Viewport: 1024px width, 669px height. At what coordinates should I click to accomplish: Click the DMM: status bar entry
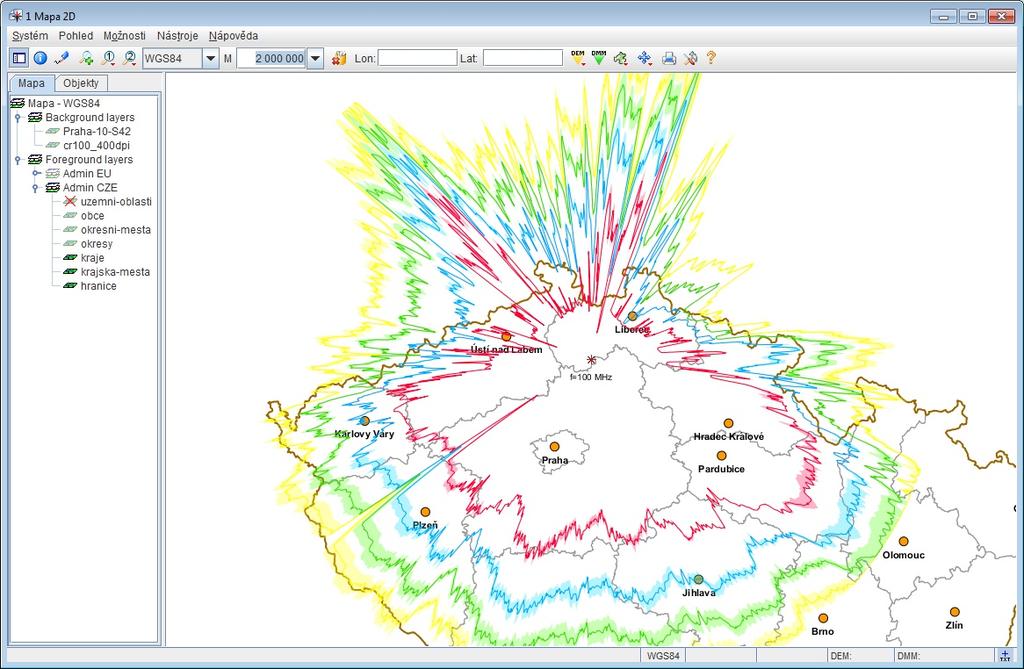(944, 655)
